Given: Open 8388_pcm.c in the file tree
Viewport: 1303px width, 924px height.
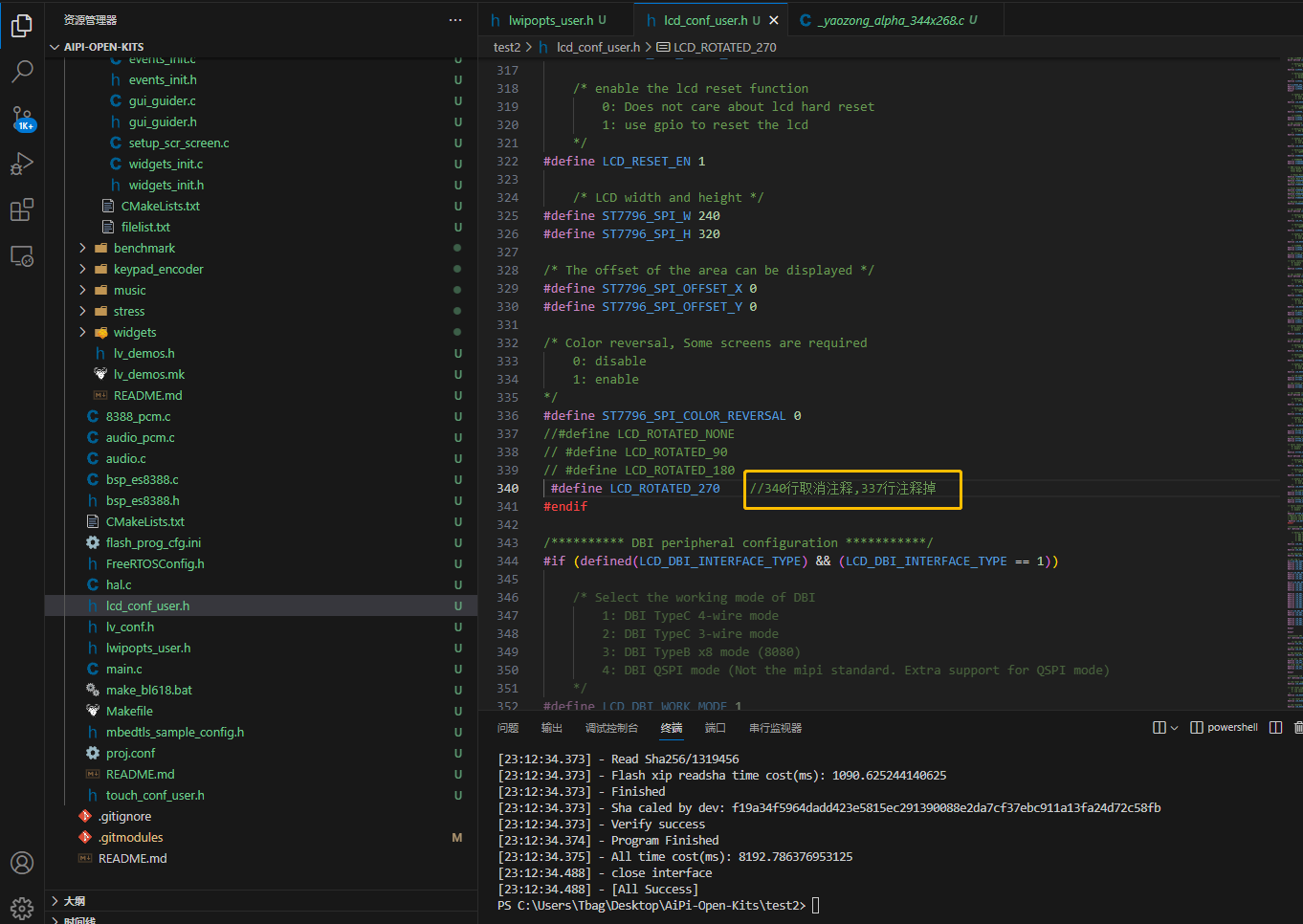Looking at the screenshot, I should 261,416.
